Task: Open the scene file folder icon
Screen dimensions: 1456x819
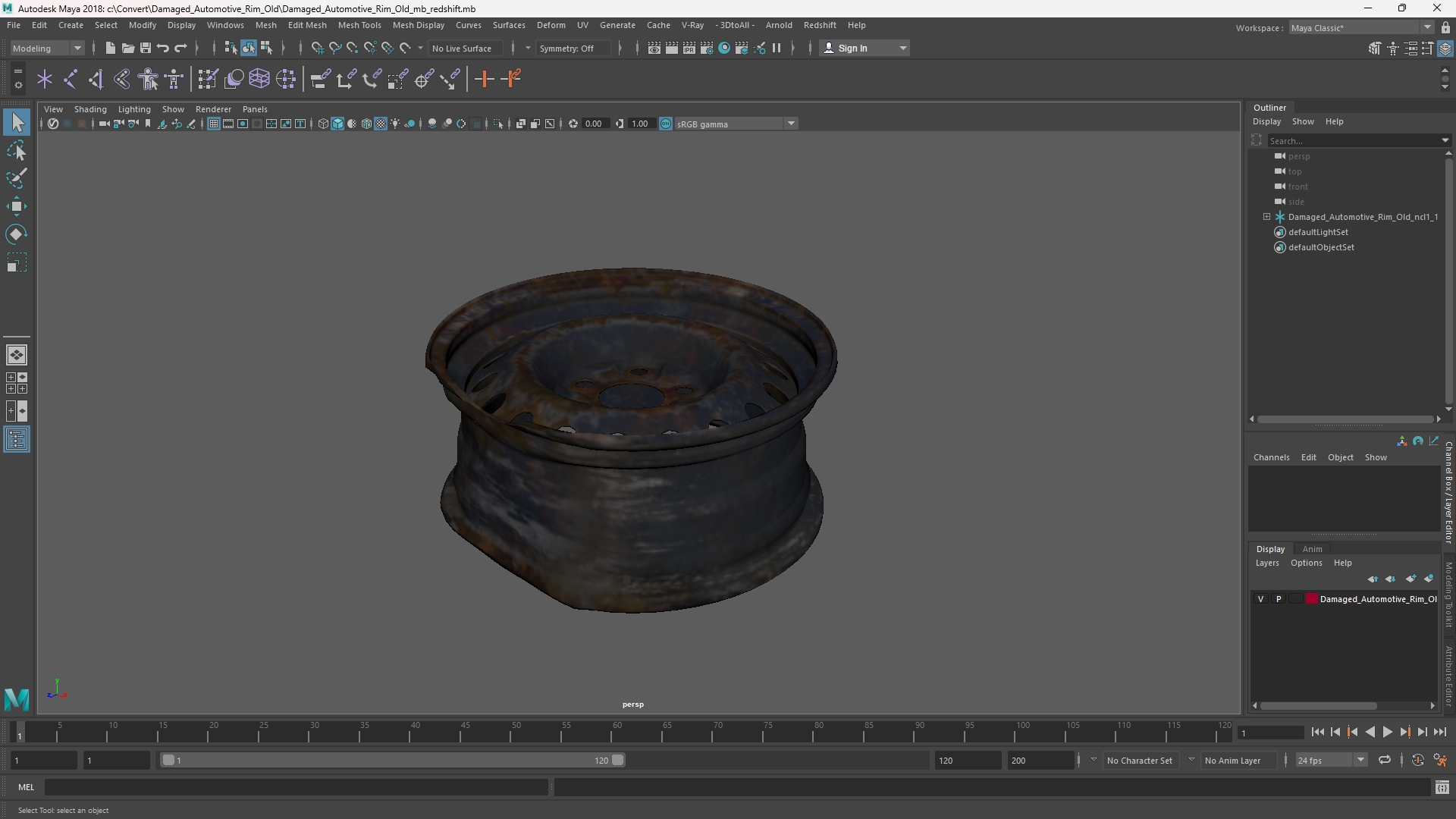Action: coord(128,48)
